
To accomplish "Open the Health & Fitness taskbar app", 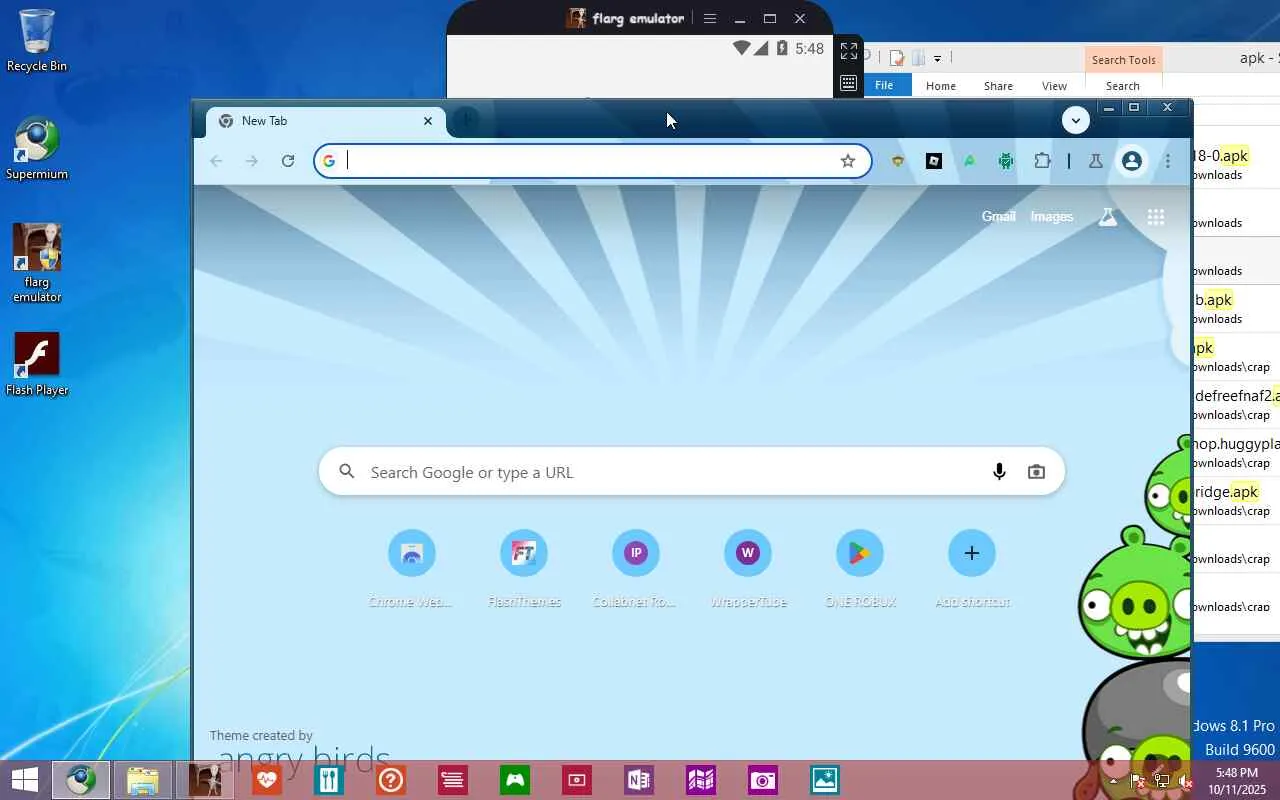I will point(267,780).
